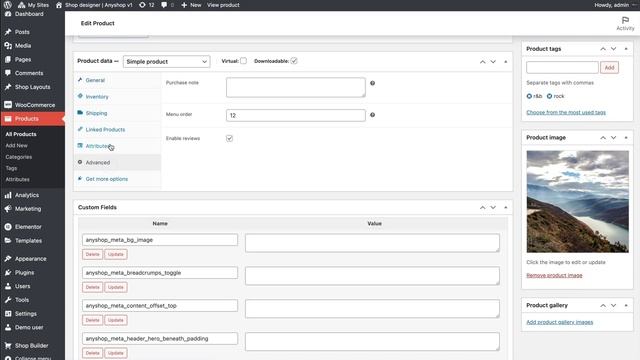Collapse the Custom Fields panel
The height and width of the screenshot is (360, 640).
[505, 207]
